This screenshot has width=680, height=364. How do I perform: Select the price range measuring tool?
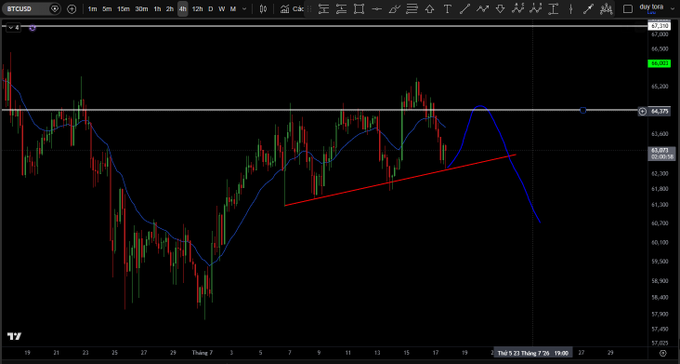553,9
